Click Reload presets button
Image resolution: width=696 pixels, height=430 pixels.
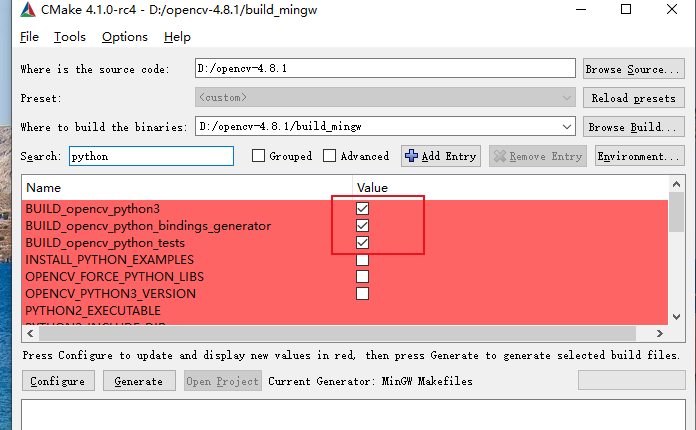tap(633, 98)
